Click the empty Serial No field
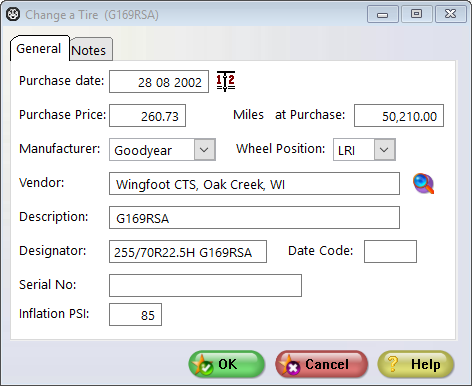Image resolution: width=472 pixels, height=386 pixels. [205, 286]
